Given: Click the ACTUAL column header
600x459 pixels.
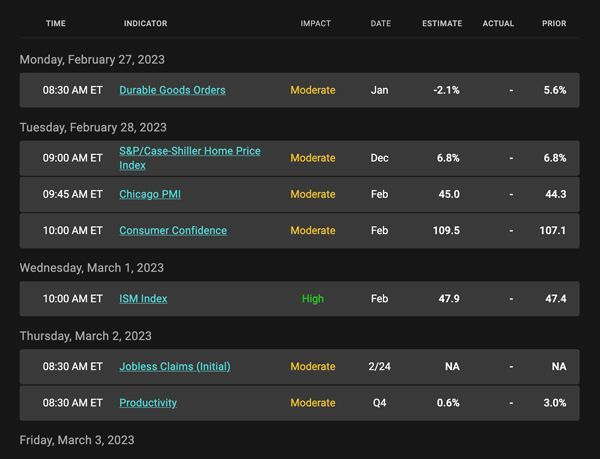Looking at the screenshot, I should click(x=498, y=23).
